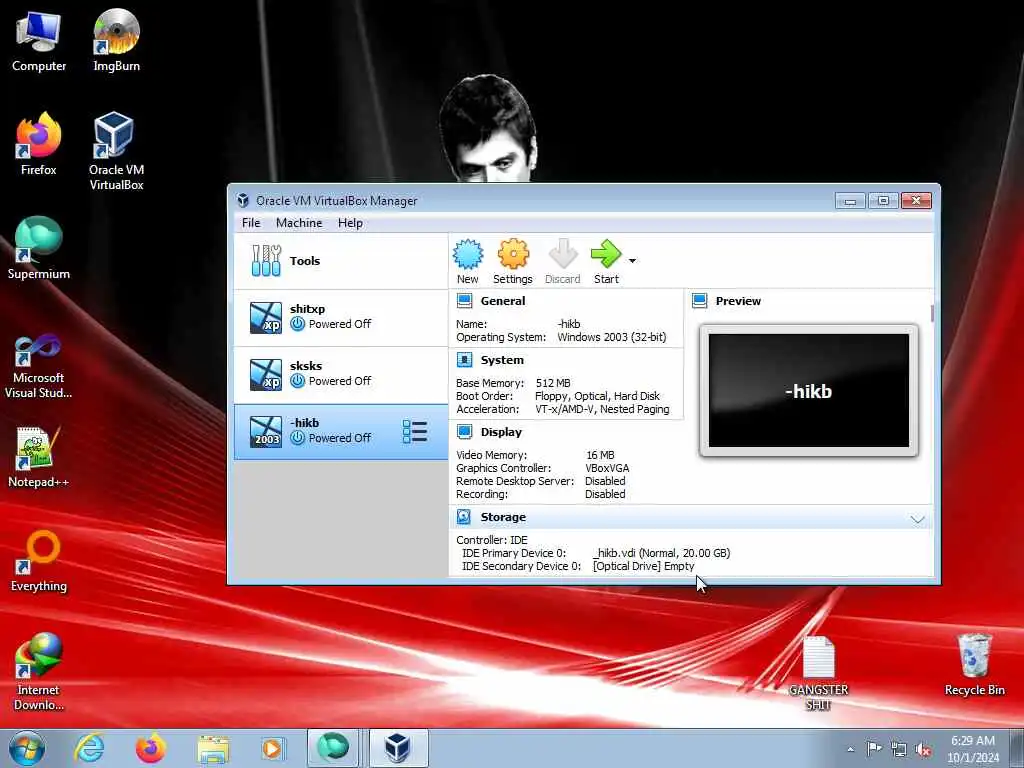Open the Firefox desktop shortcut
This screenshot has width=1024, height=768.
[39, 144]
